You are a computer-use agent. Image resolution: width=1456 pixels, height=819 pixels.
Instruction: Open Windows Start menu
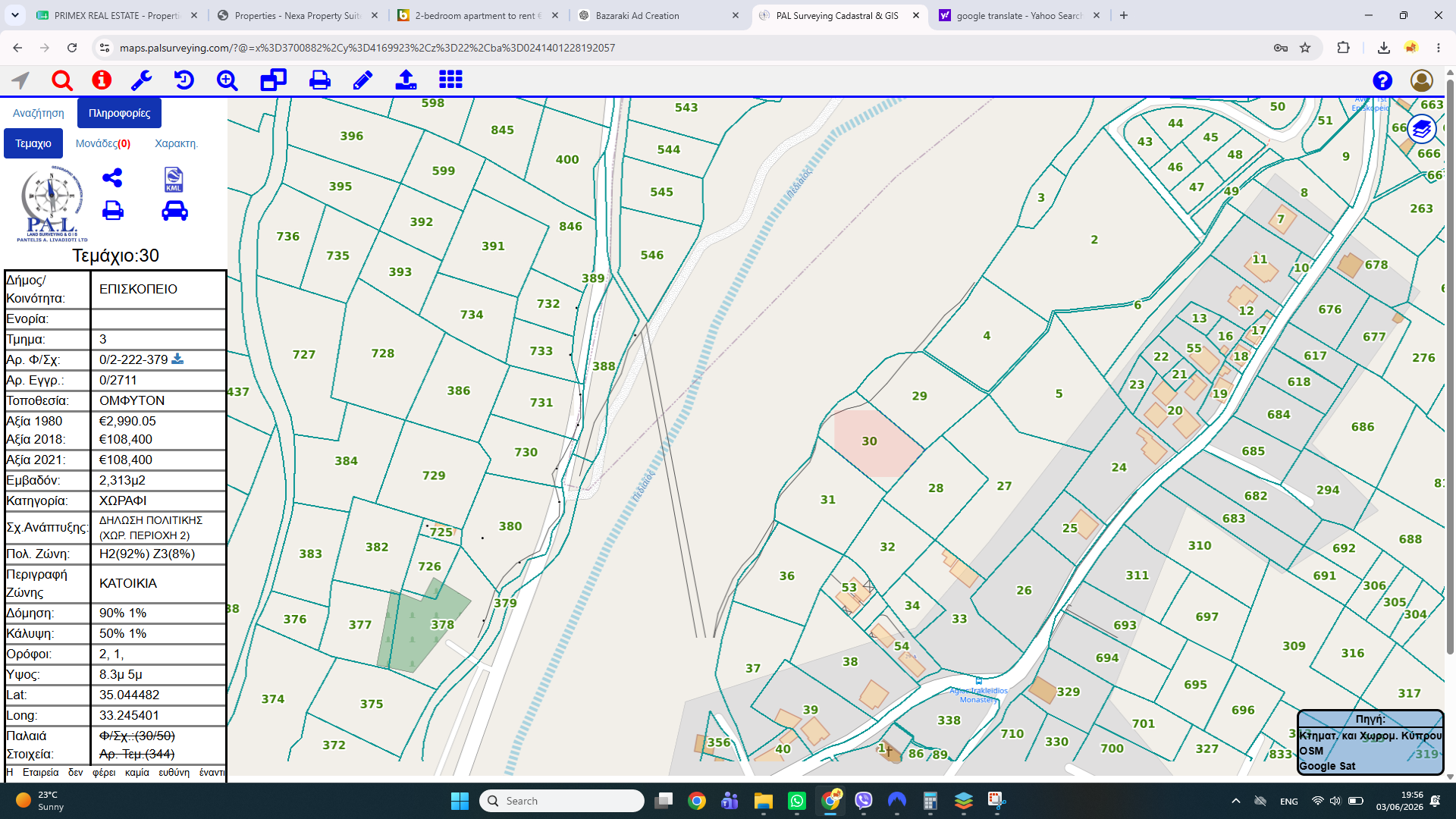click(460, 801)
